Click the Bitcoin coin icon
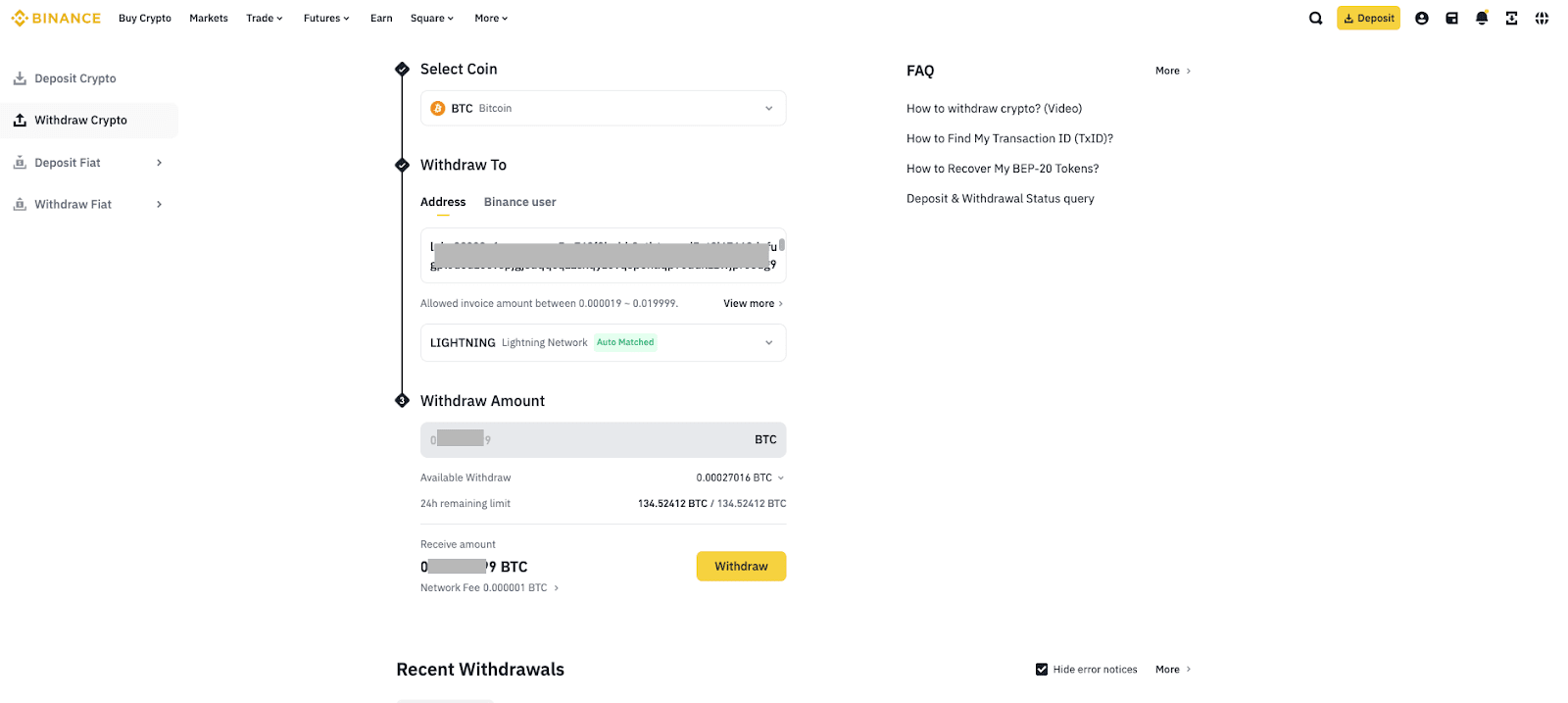The image size is (1568, 703). [438, 108]
